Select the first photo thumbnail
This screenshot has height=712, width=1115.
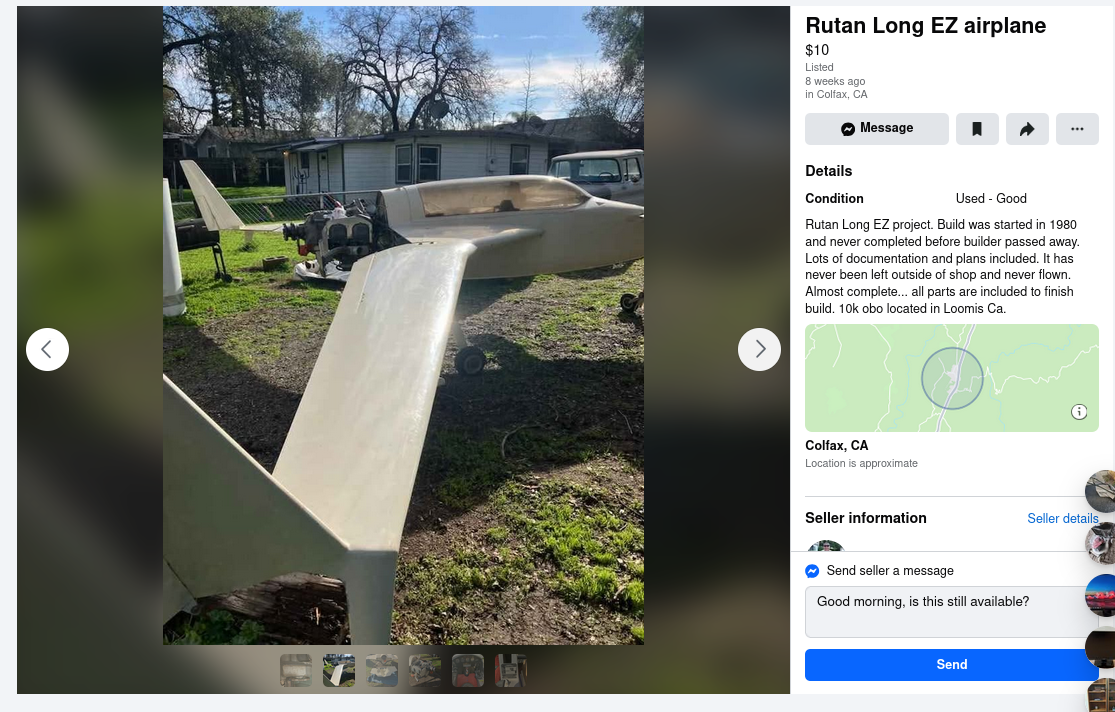pos(296,670)
